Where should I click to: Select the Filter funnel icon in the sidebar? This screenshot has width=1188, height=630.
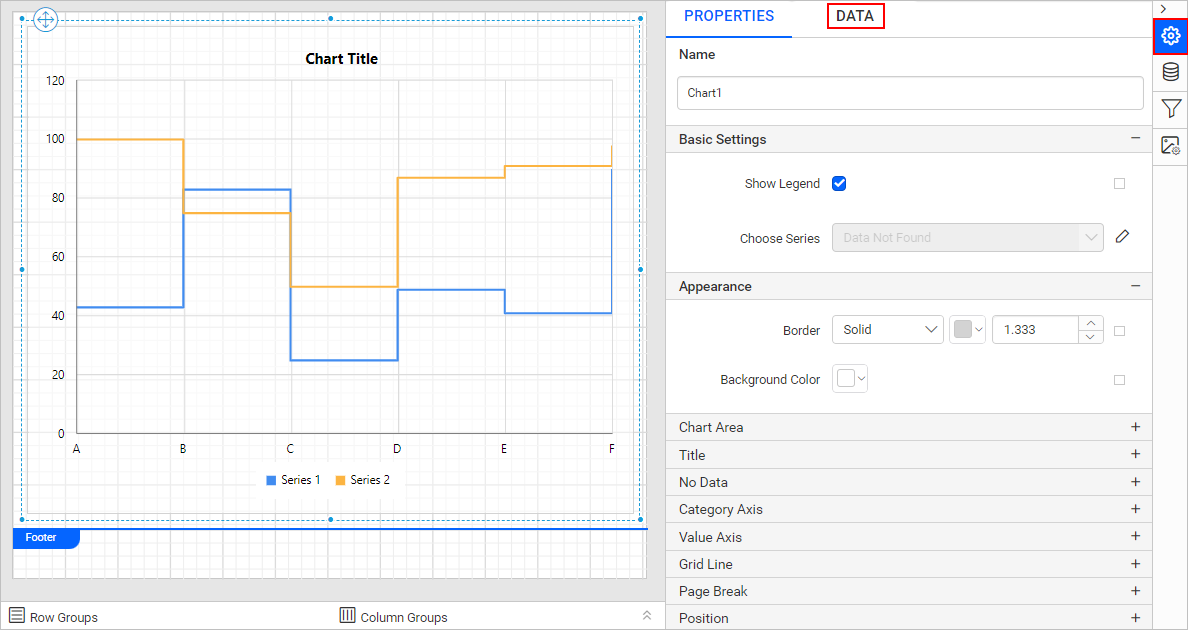1170,109
